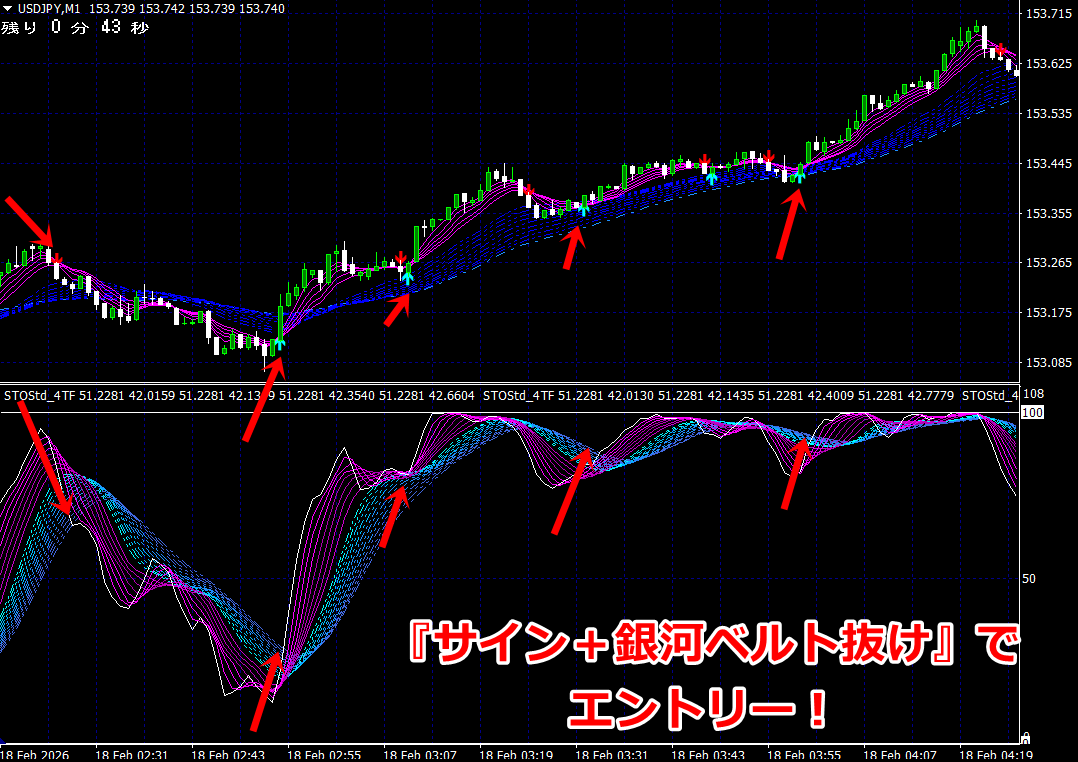
Task: Click the 153.625 price axis label
Action: pos(1048,64)
